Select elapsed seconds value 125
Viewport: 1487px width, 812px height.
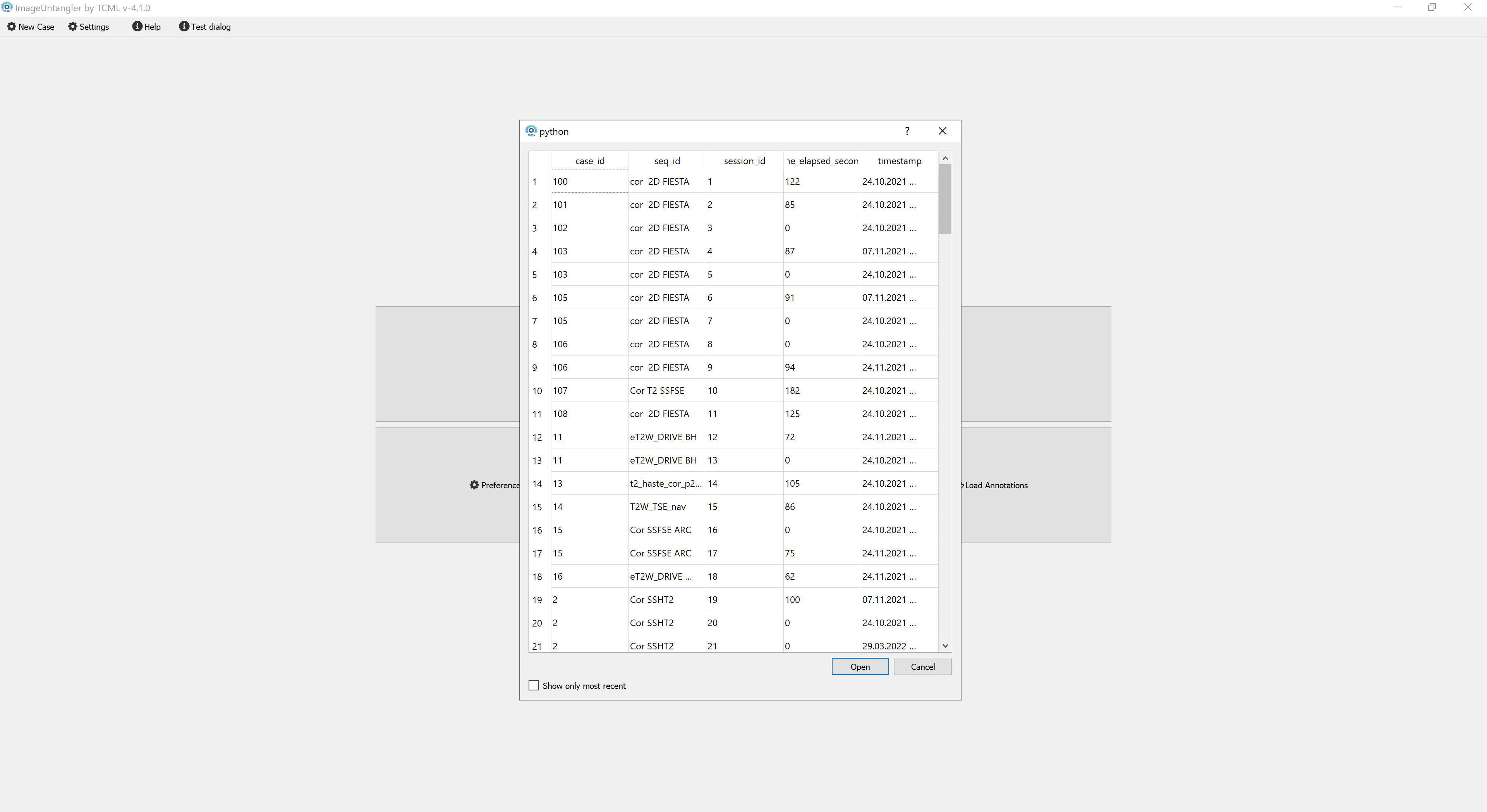(822, 414)
